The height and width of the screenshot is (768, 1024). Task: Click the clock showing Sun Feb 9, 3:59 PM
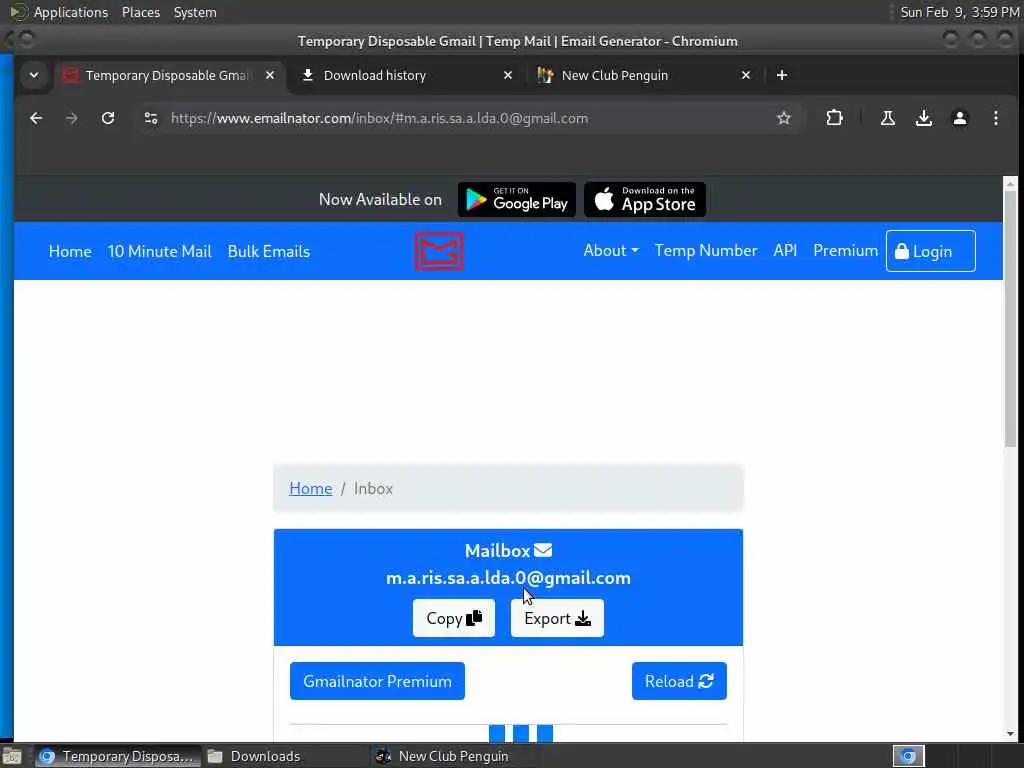[x=959, y=12]
